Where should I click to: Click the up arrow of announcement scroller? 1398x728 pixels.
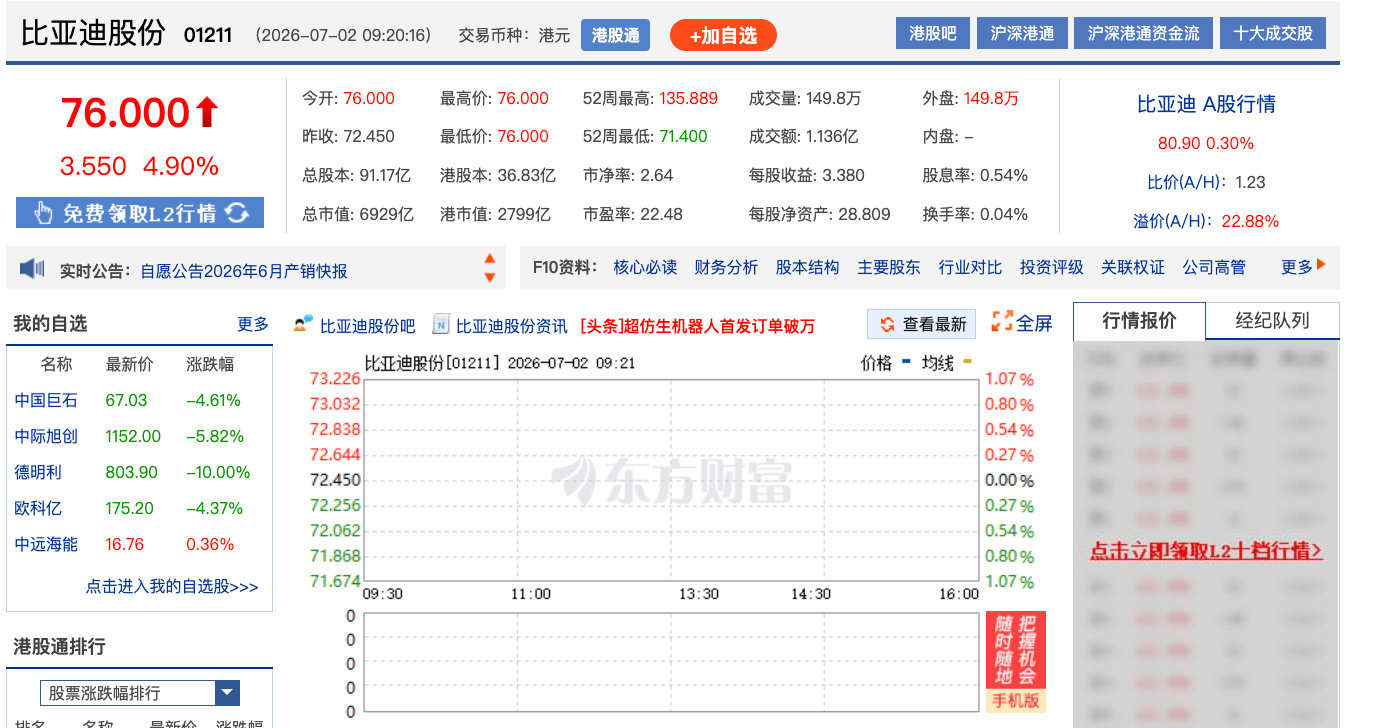coord(490,258)
